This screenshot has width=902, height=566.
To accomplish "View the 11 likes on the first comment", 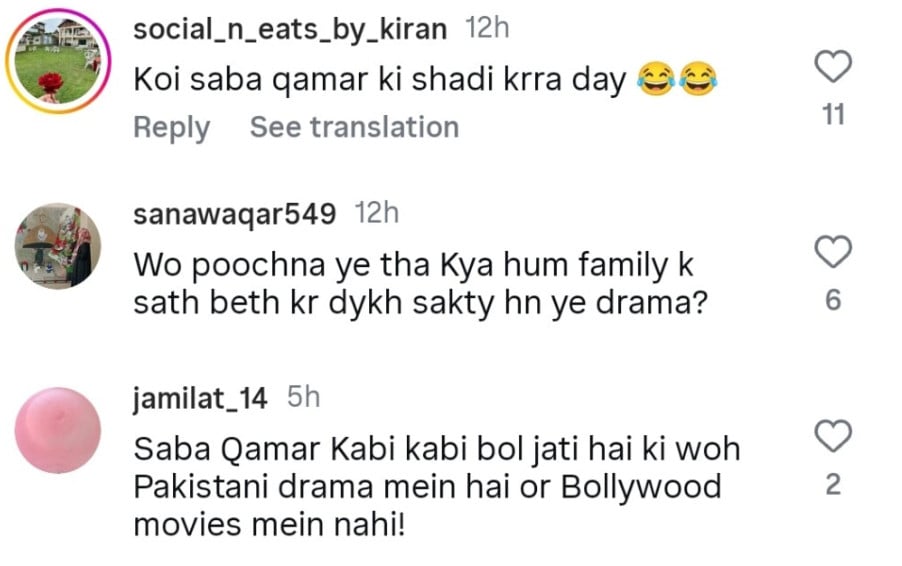I will coord(834,115).
